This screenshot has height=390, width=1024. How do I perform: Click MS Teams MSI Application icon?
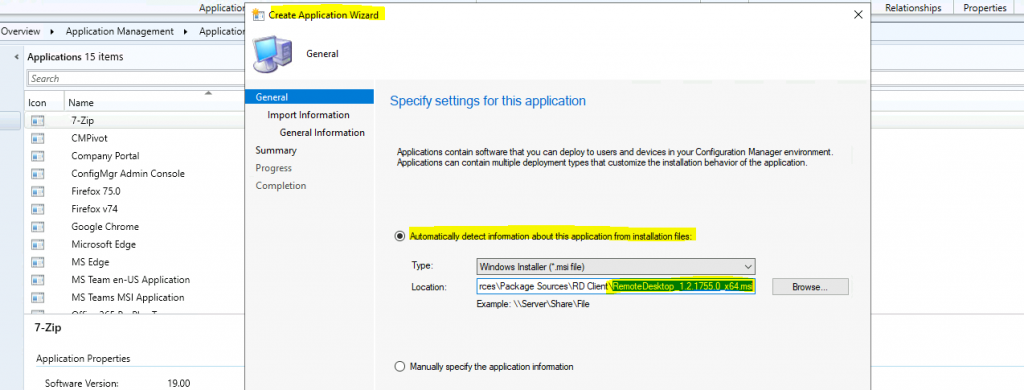tap(37, 297)
